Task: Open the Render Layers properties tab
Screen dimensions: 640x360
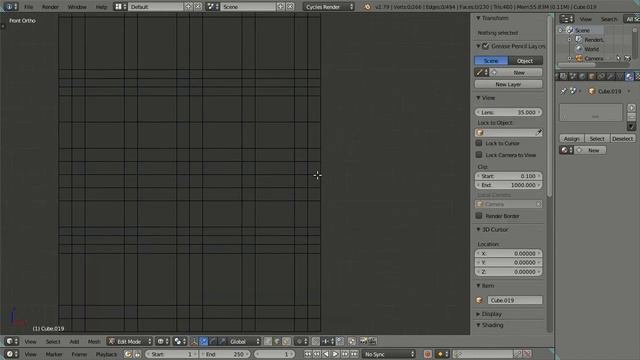Action: [x=563, y=76]
